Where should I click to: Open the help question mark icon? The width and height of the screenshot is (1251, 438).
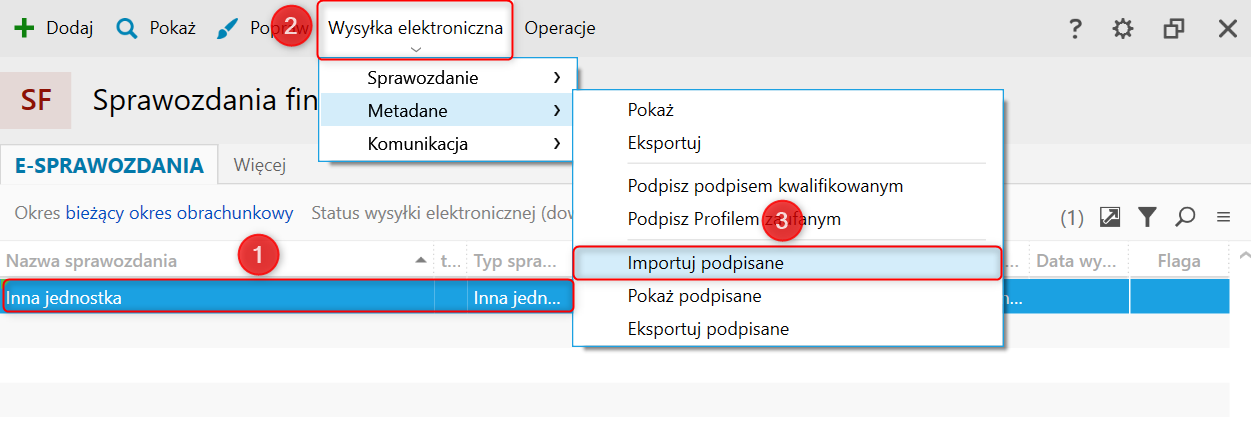click(x=1075, y=29)
